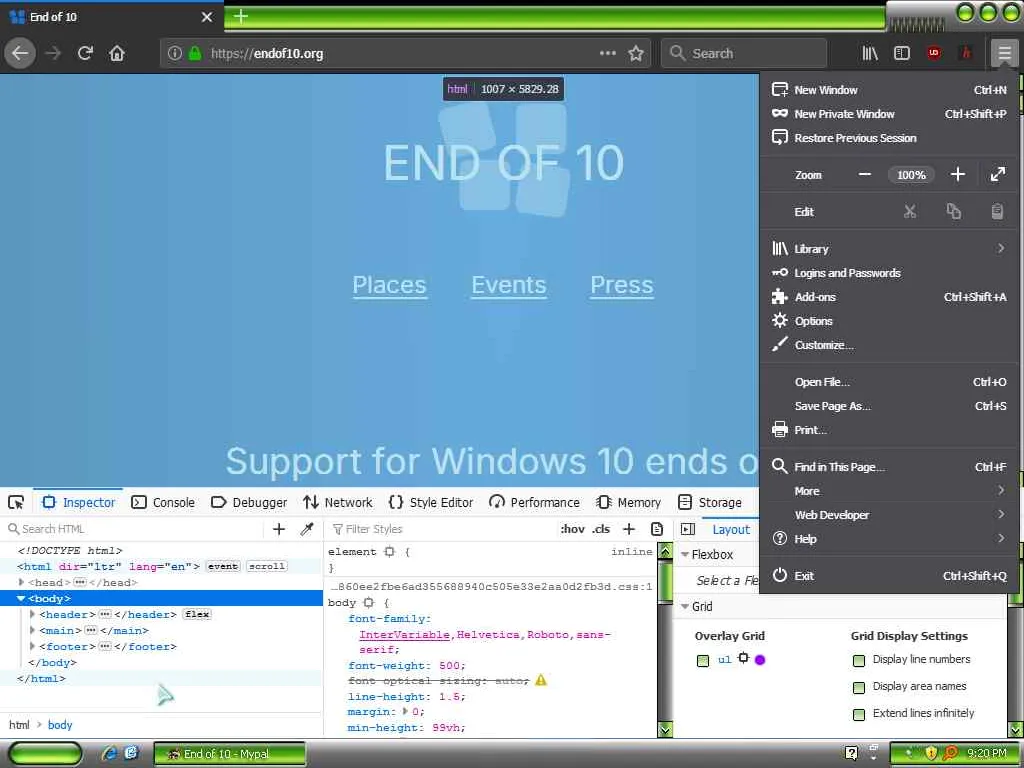Click the Cut scissors icon
The width and height of the screenshot is (1024, 768).
pos(910,212)
